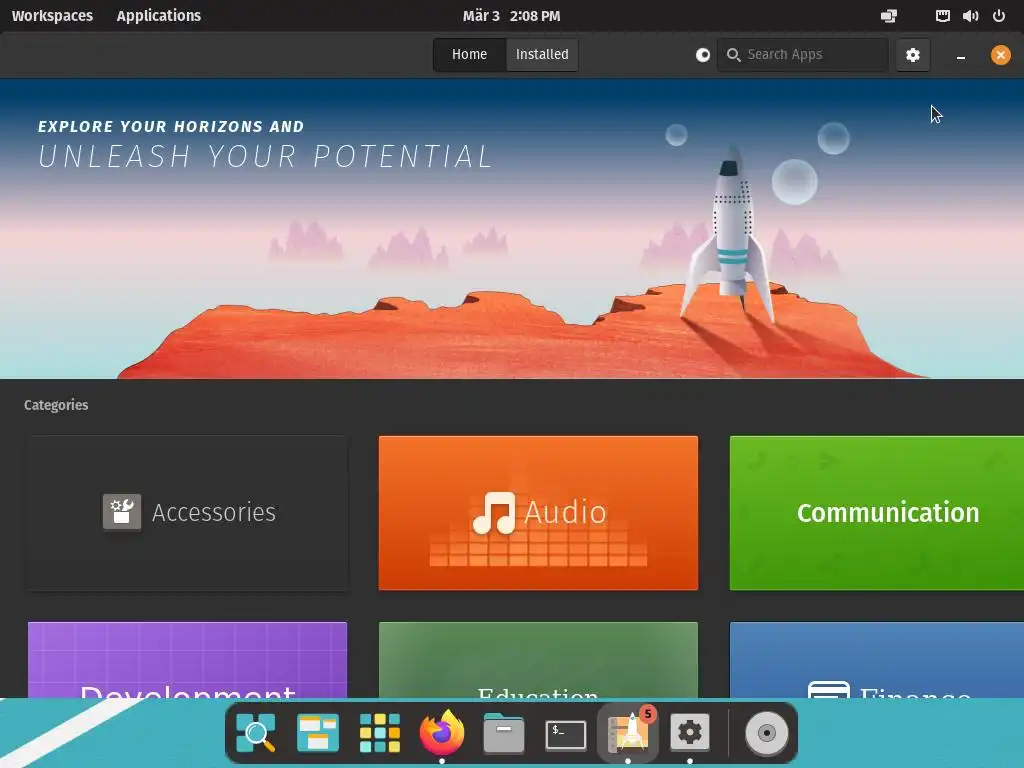Open the Accessories category

(188, 513)
